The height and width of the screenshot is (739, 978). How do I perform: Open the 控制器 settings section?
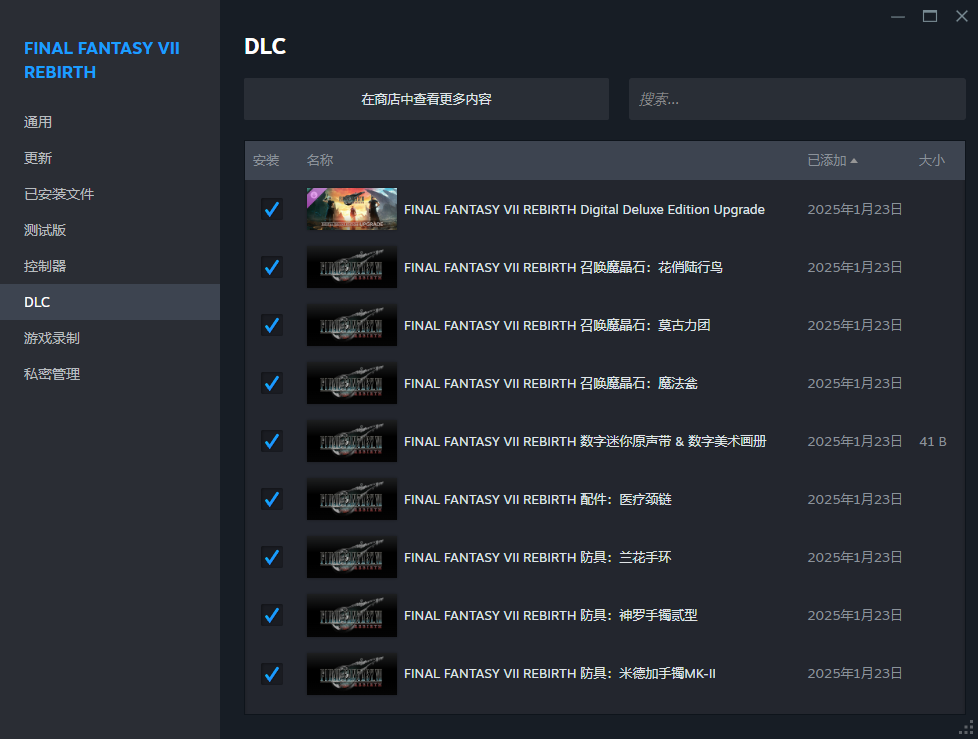45,265
